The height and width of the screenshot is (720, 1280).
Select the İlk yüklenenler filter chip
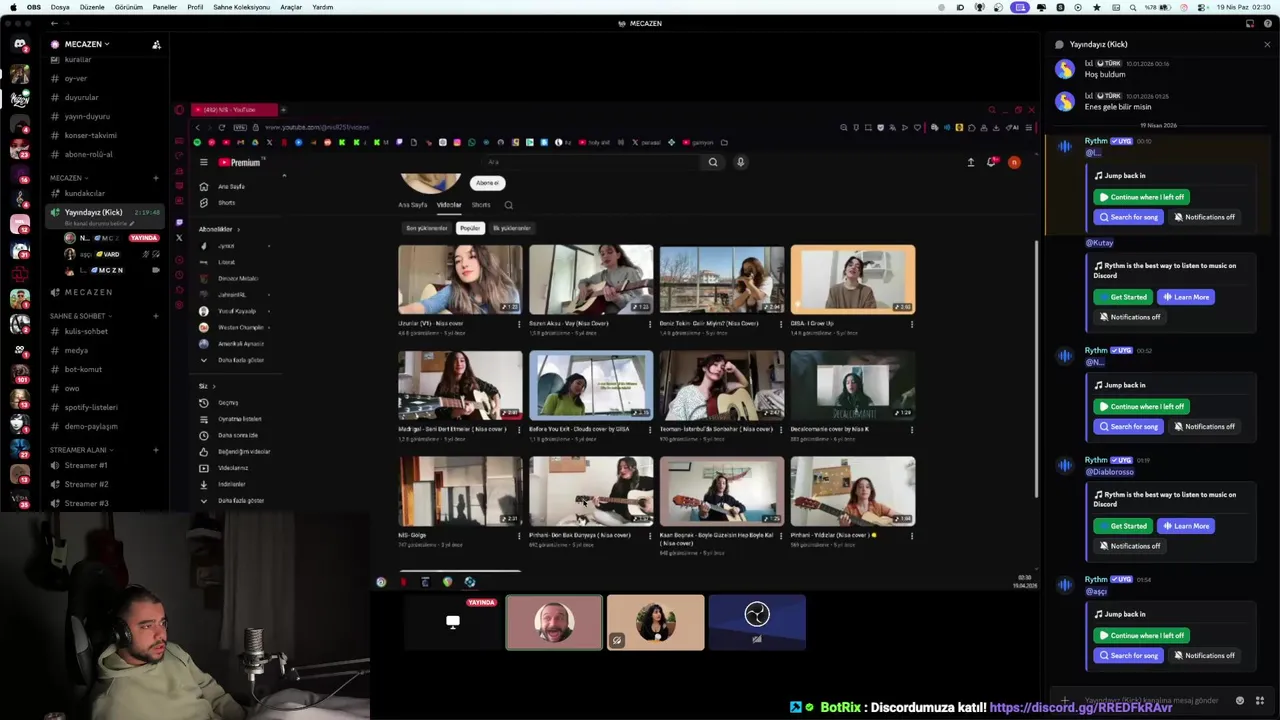coord(512,228)
